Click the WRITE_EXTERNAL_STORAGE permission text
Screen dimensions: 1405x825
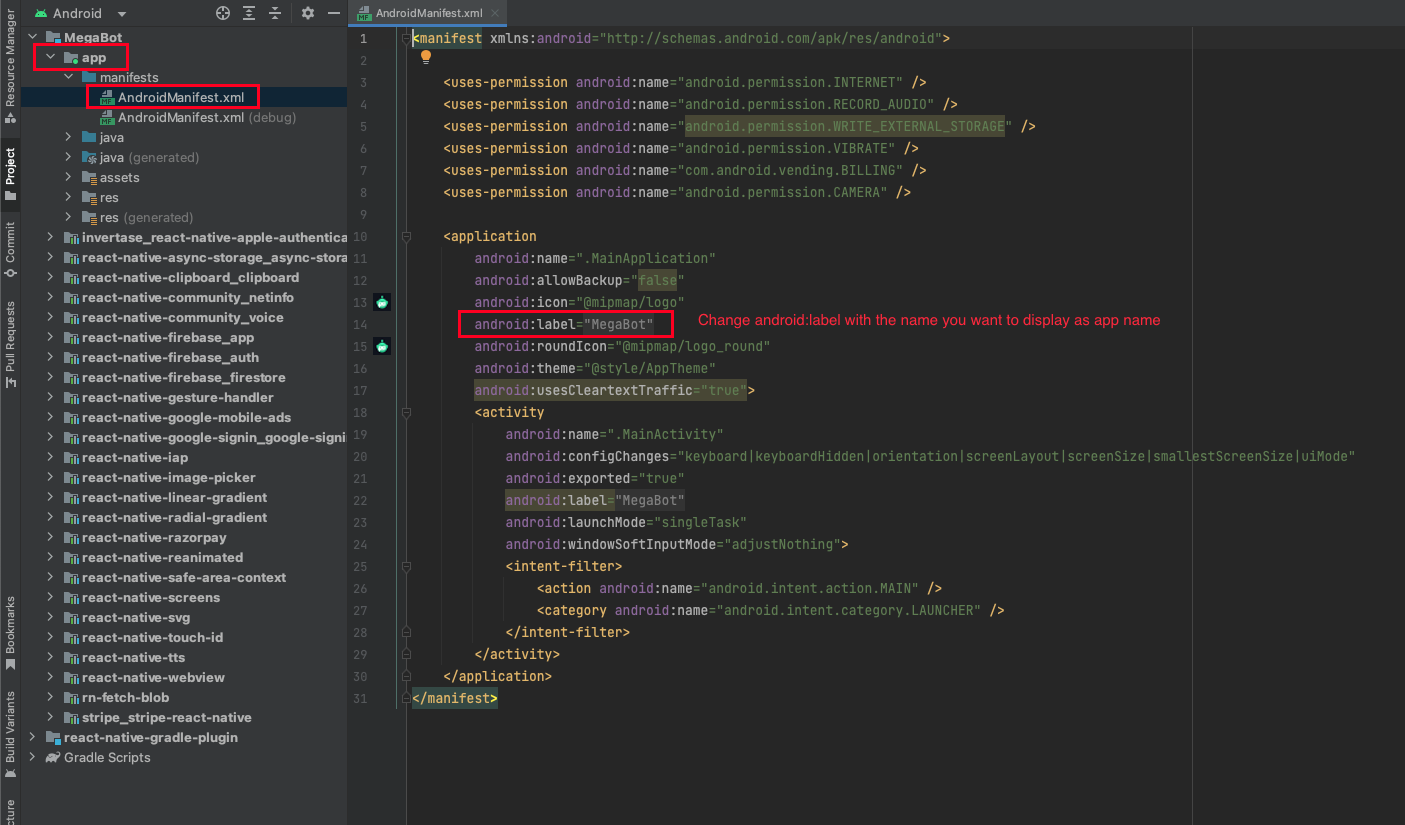844,126
